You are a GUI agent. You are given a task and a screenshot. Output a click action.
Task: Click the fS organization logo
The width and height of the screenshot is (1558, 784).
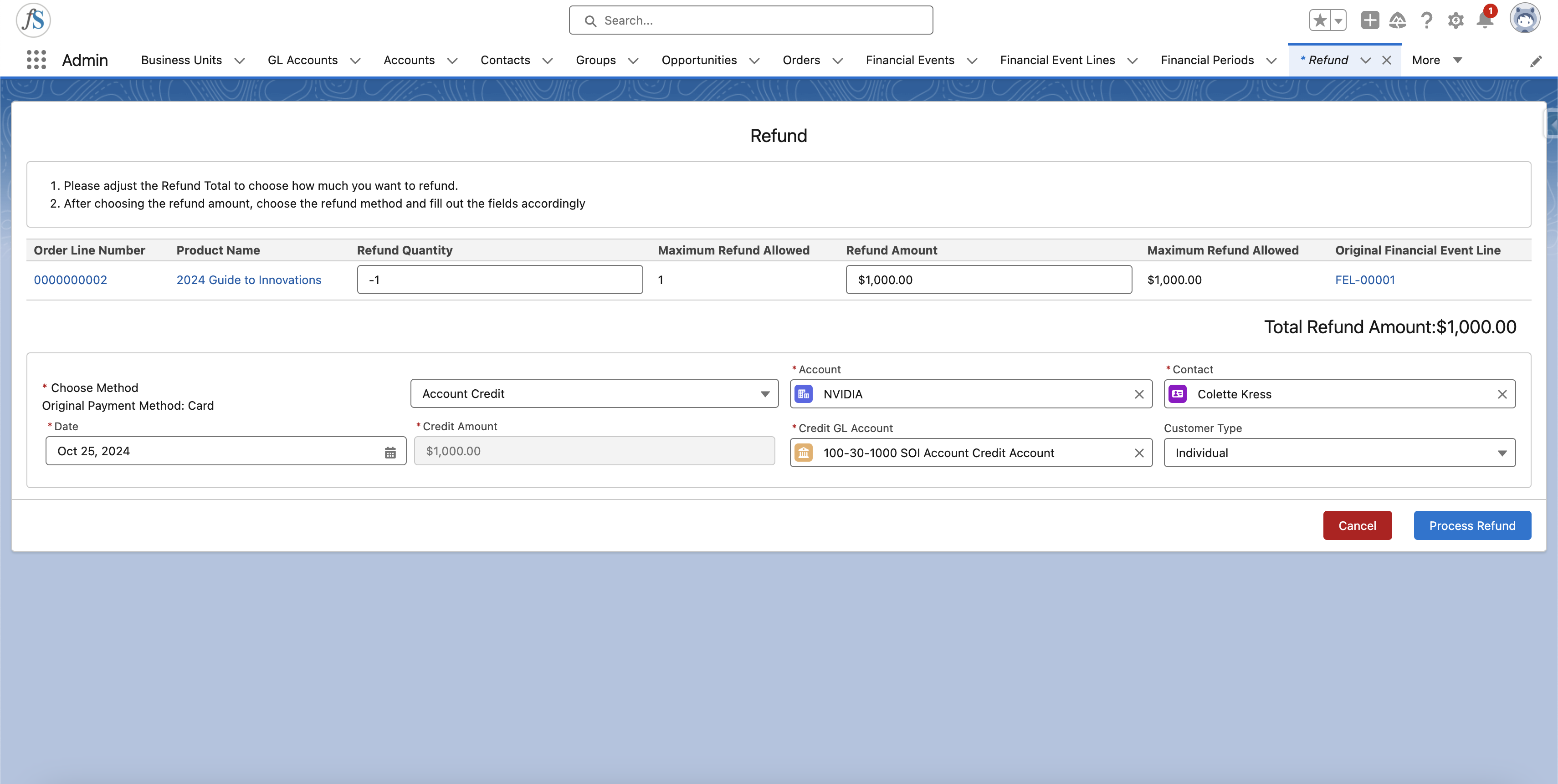33,20
